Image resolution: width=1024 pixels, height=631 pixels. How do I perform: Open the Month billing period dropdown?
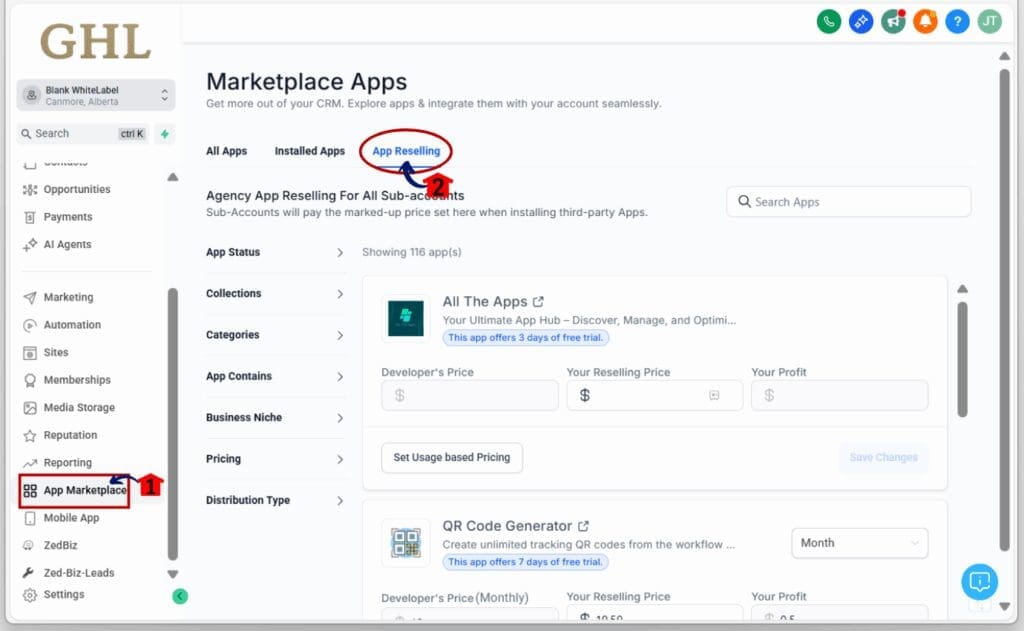point(859,543)
